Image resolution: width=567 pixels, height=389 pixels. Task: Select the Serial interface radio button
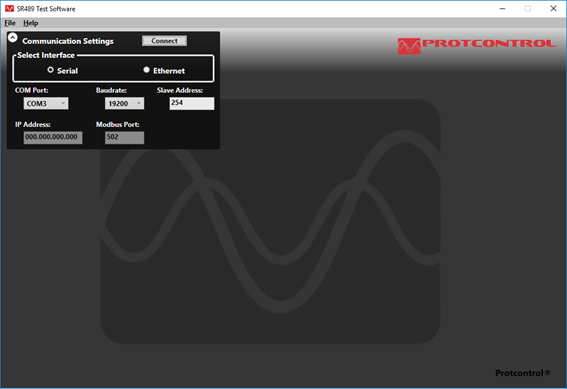[x=51, y=70]
